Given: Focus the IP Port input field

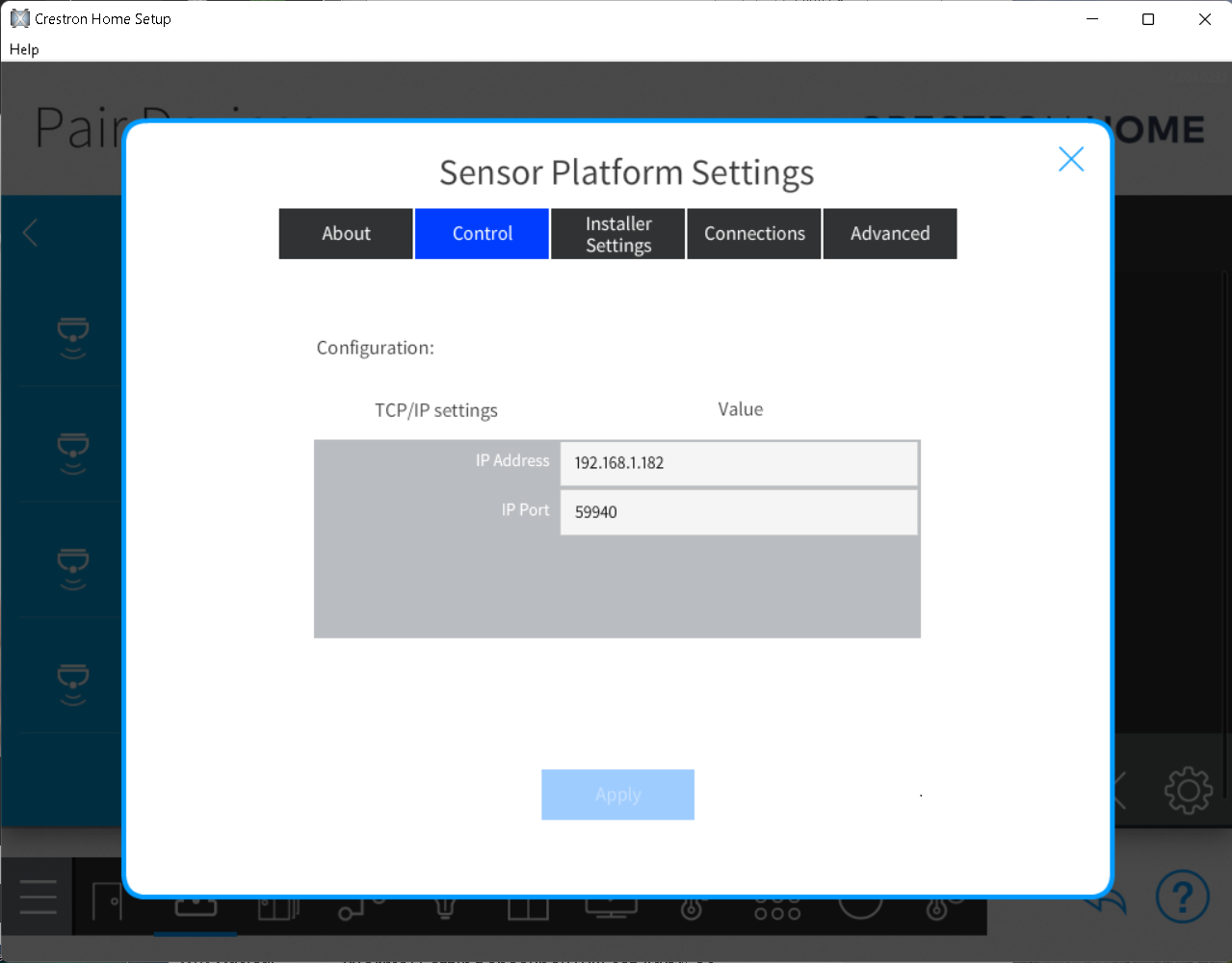Looking at the screenshot, I should 739,512.
